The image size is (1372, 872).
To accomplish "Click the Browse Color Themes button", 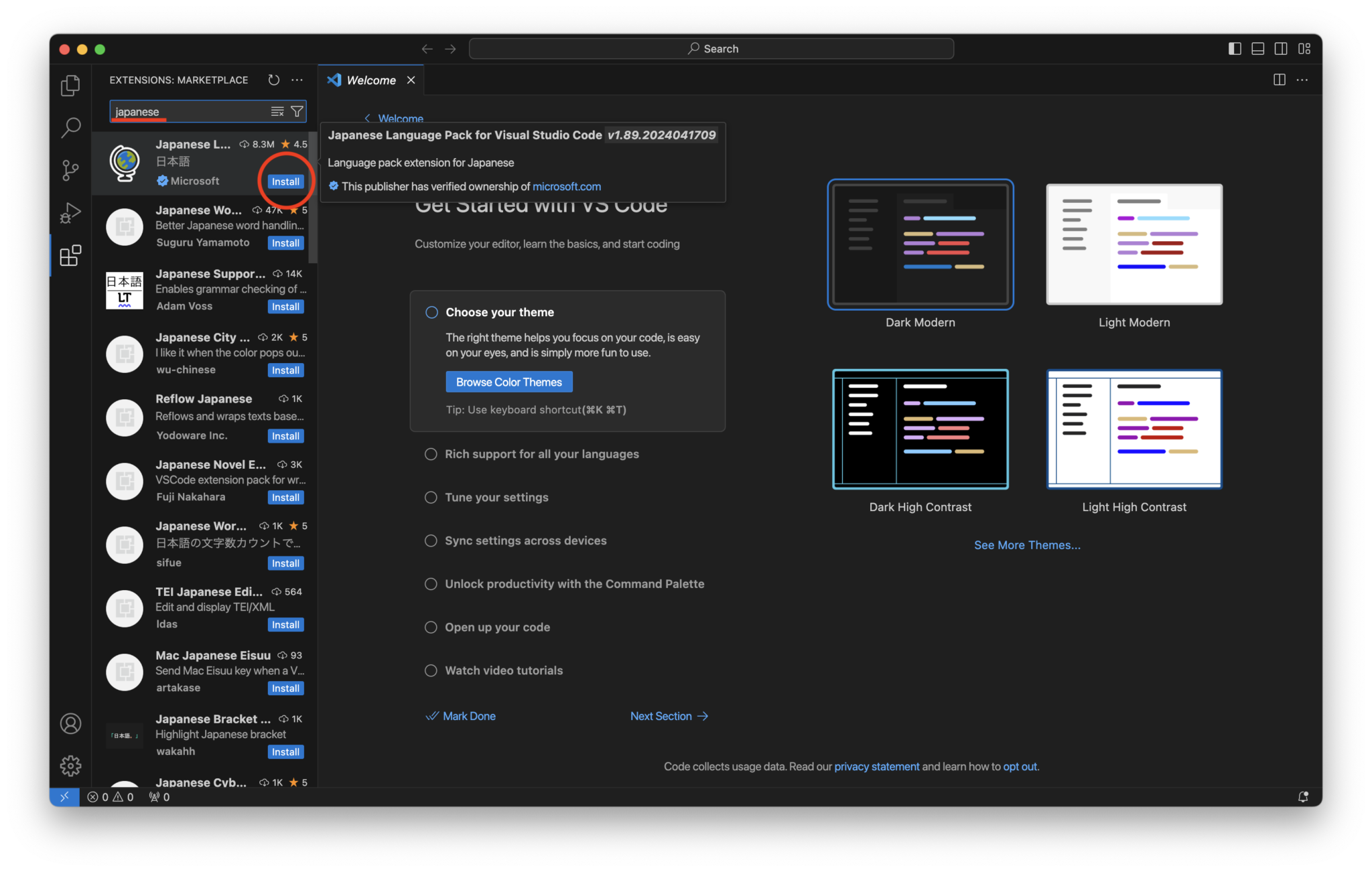I will [508, 382].
